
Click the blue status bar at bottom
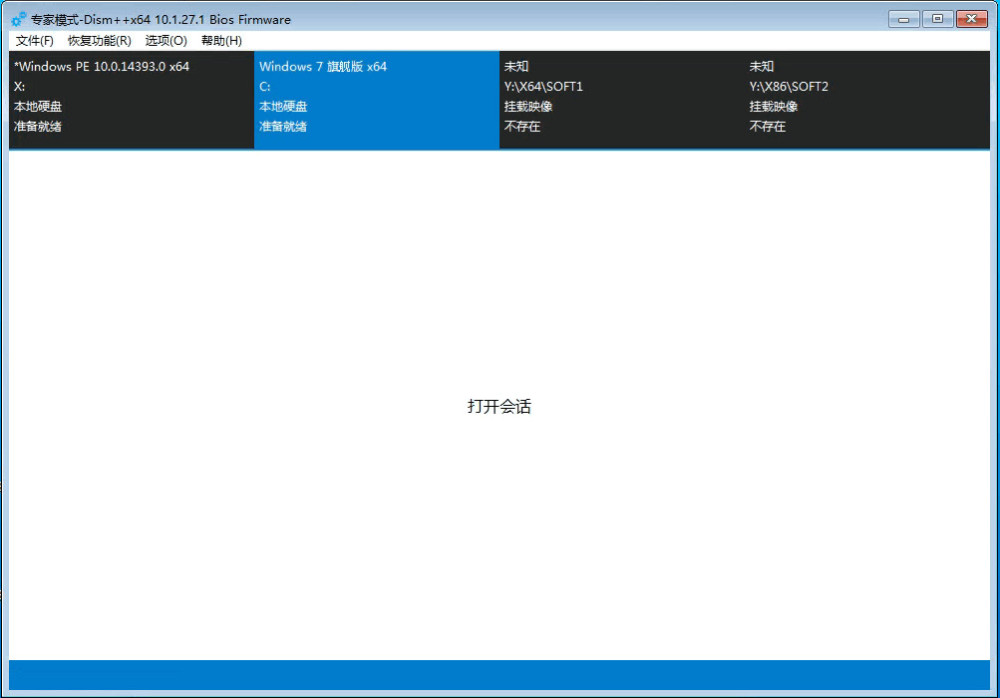coord(499,675)
